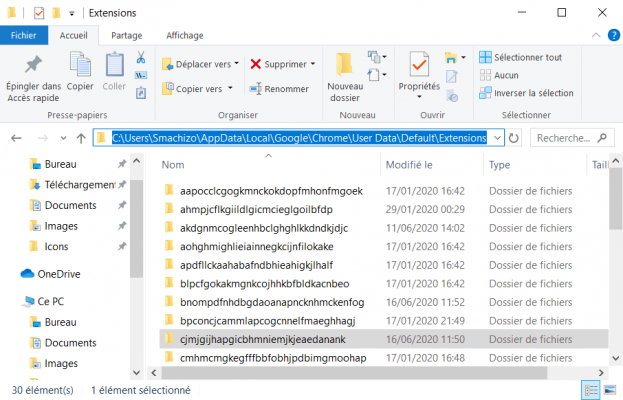Switch to large icons view in status bar
The width and height of the screenshot is (623, 400).
pyautogui.click(x=610, y=390)
